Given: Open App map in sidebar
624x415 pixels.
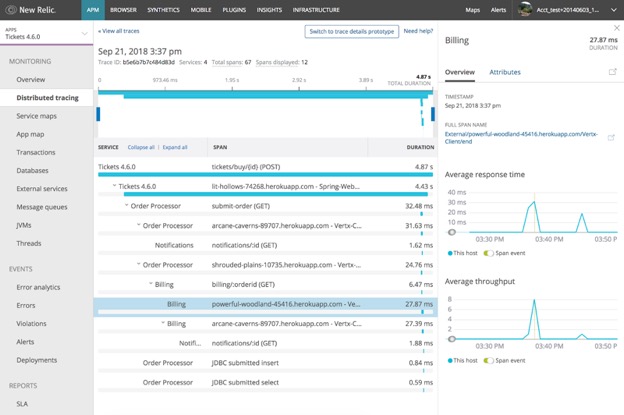Looking at the screenshot, I should tap(30, 134).
